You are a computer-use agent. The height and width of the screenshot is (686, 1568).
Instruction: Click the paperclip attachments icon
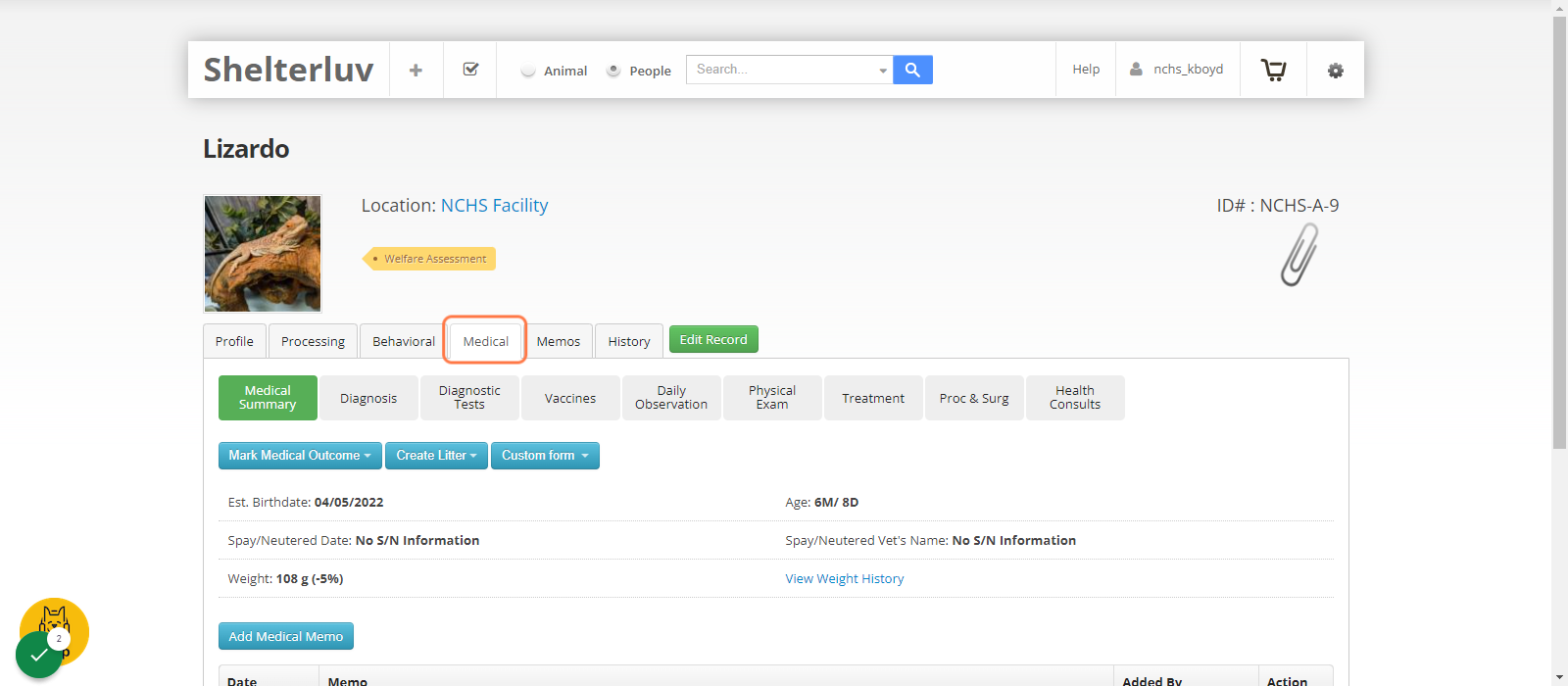click(1299, 255)
